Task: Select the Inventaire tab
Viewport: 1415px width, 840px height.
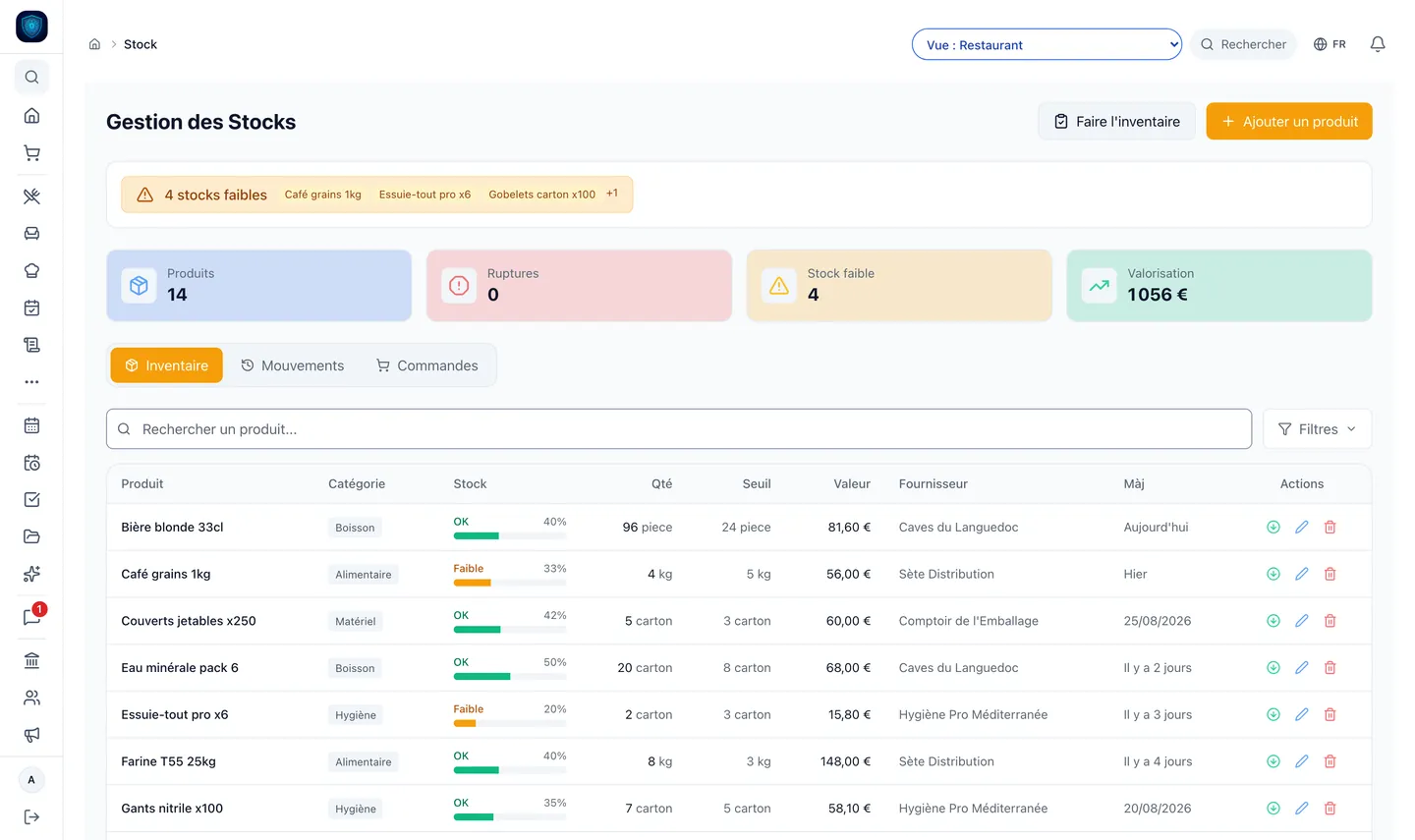Action: [167, 365]
